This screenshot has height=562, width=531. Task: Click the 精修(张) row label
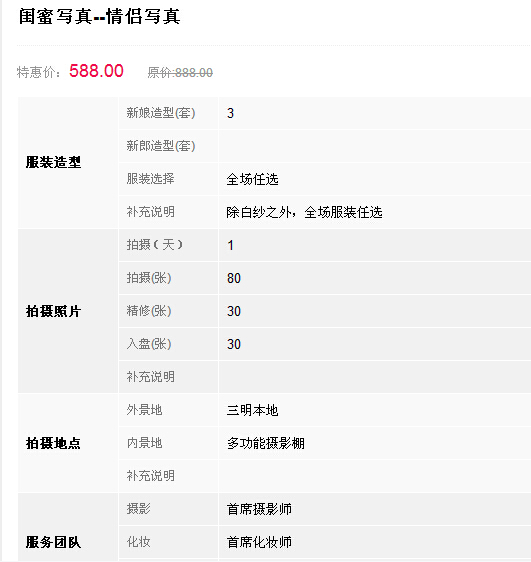(x=149, y=311)
